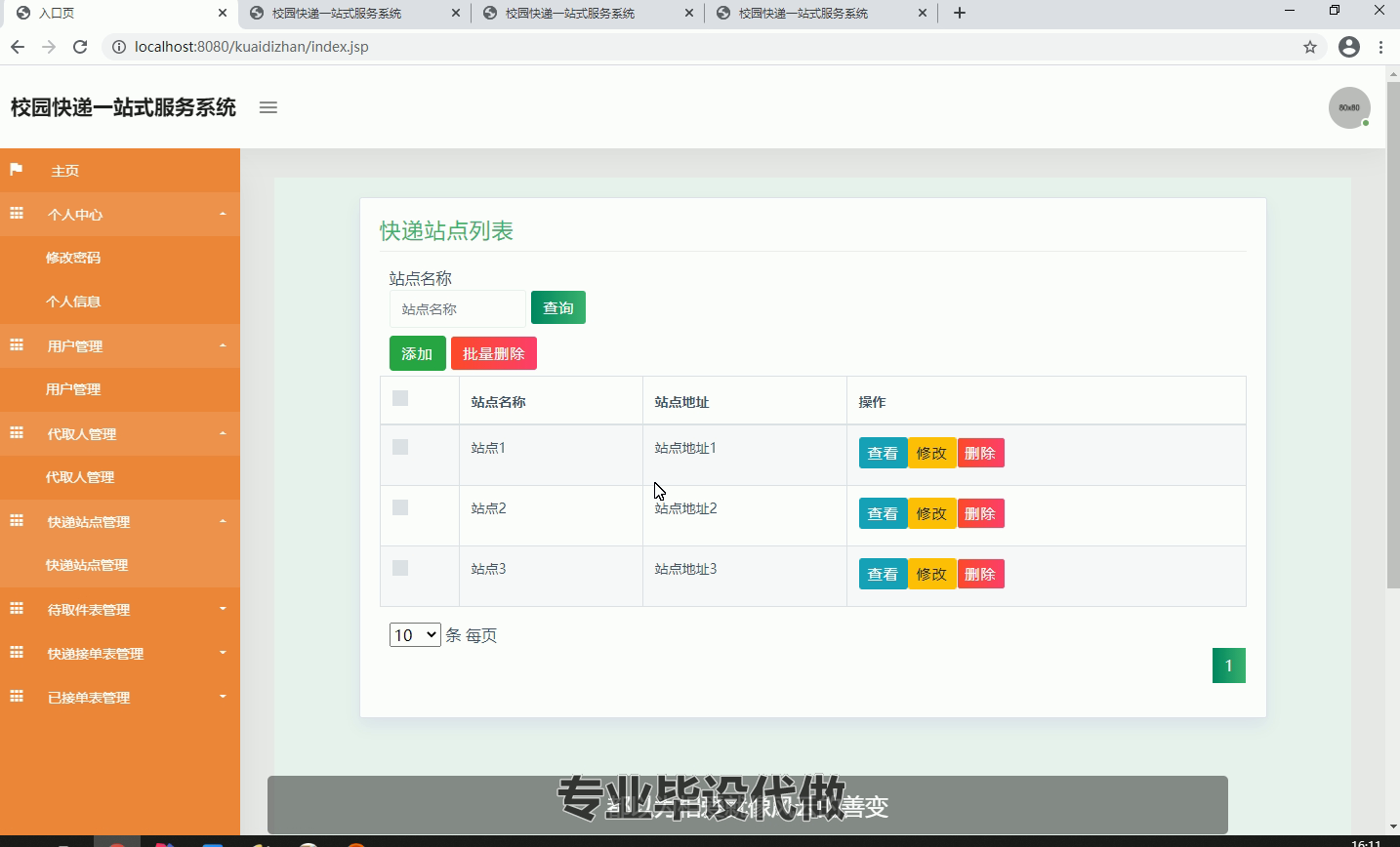The width and height of the screenshot is (1400, 847).
Task: Click 删除 for 站点3
Action: click(x=980, y=574)
